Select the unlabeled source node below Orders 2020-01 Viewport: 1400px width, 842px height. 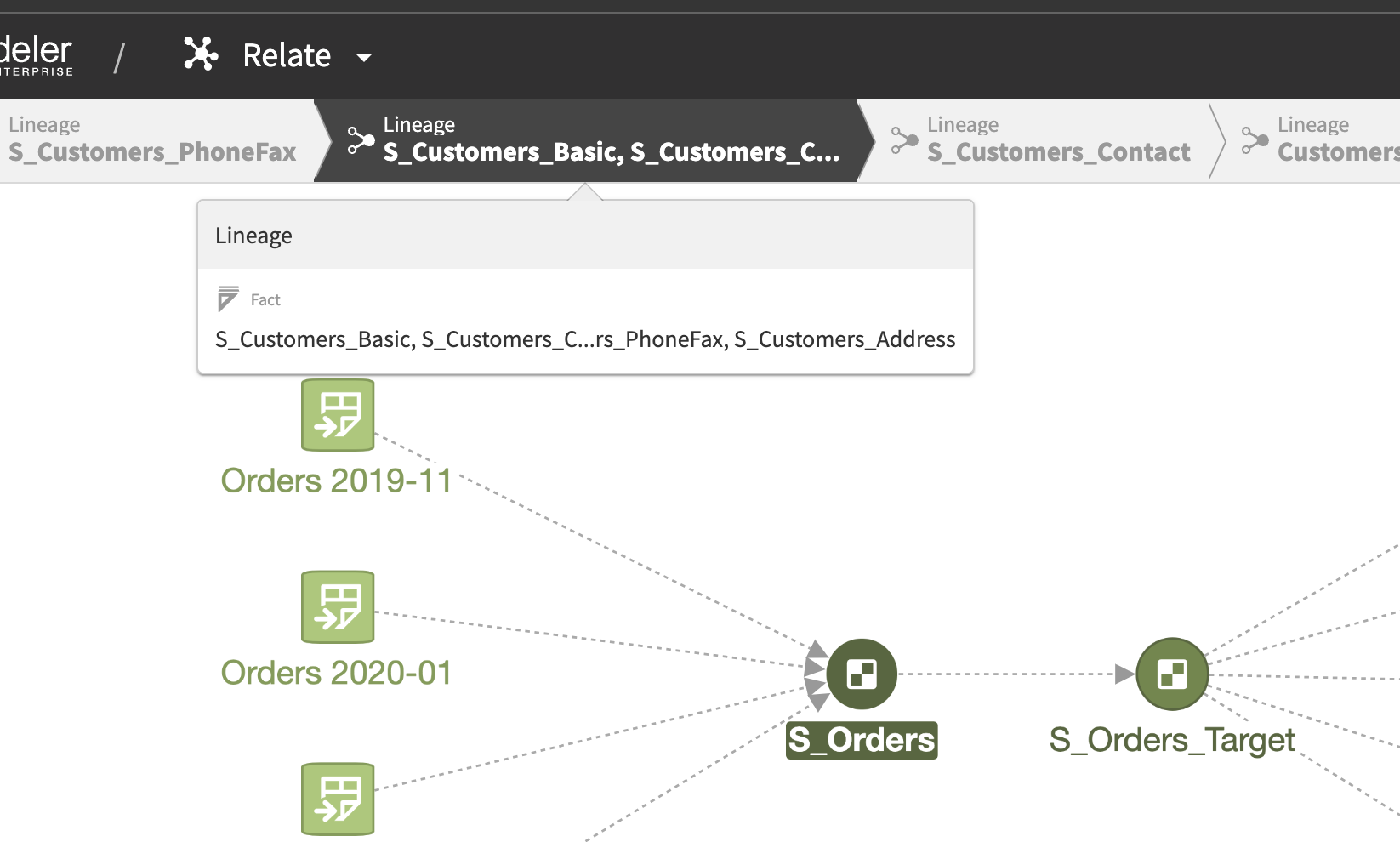pos(338,799)
